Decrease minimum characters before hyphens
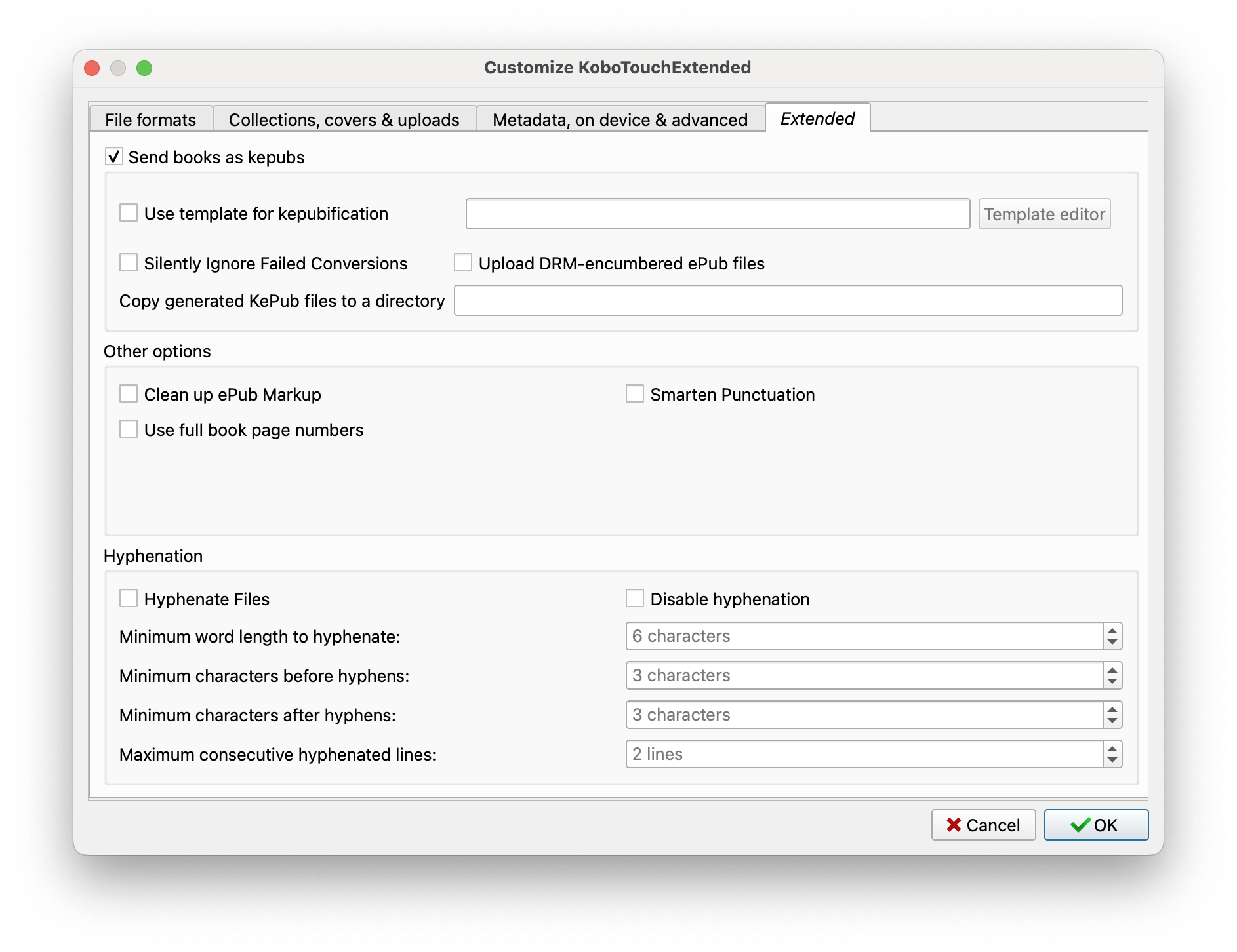Viewport: 1237px width, 952px height. click(x=1112, y=681)
